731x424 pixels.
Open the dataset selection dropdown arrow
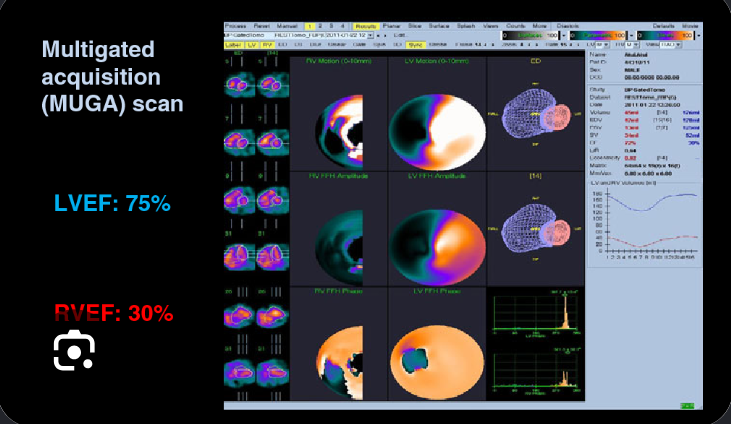[371, 35]
